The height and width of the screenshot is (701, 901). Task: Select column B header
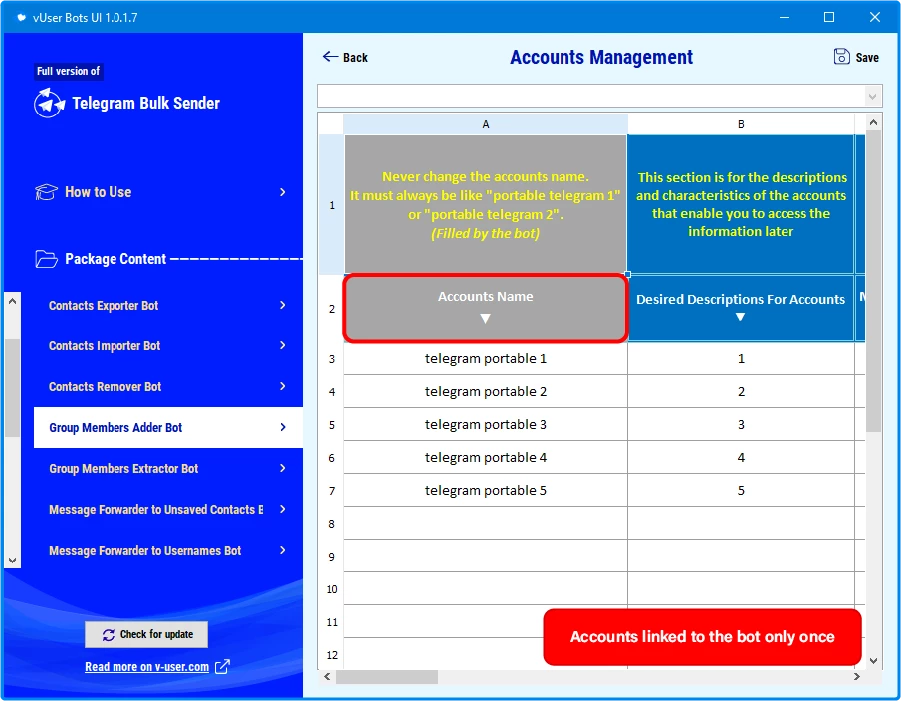pyautogui.click(x=741, y=124)
